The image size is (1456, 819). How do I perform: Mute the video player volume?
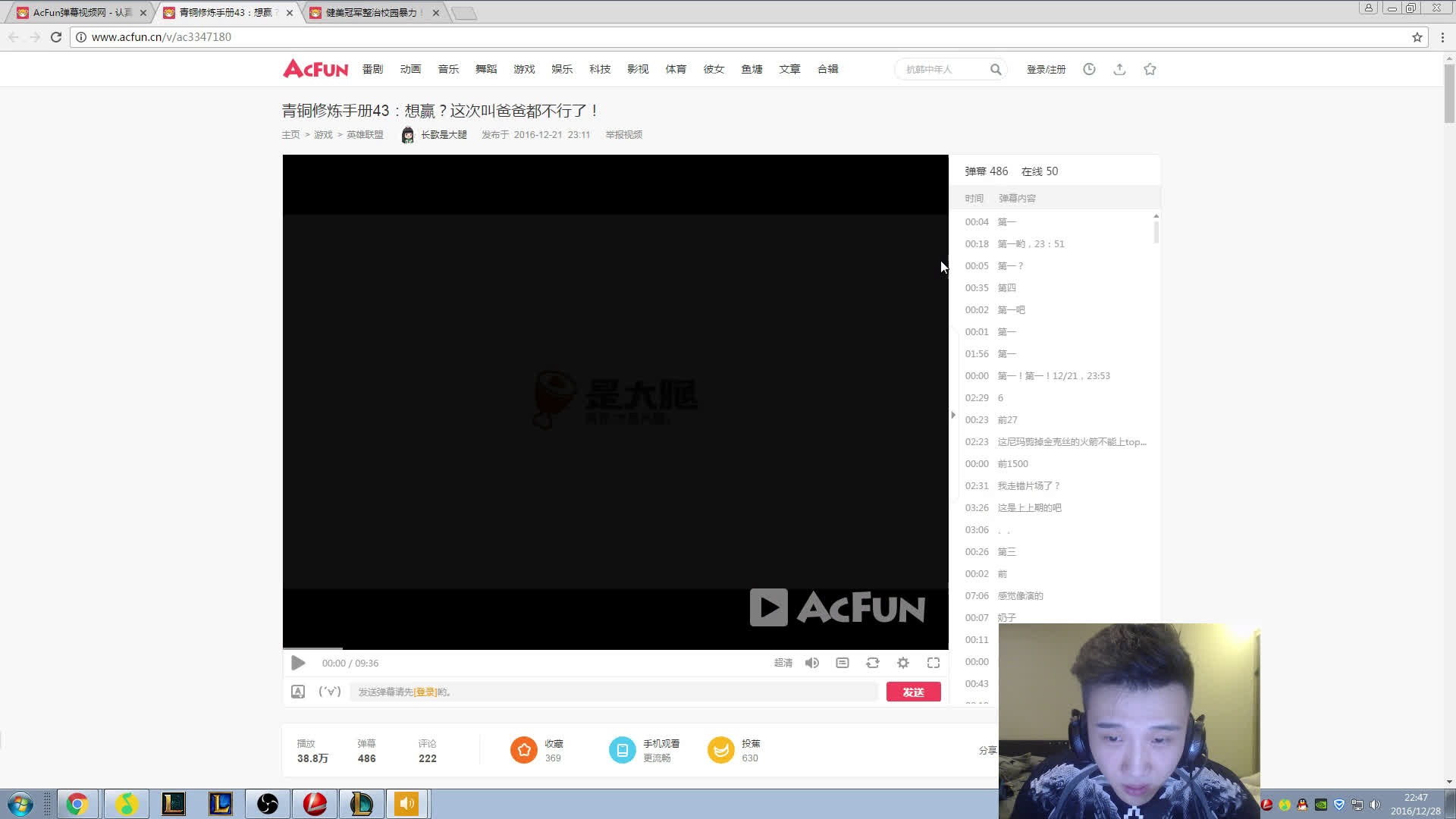click(x=812, y=663)
